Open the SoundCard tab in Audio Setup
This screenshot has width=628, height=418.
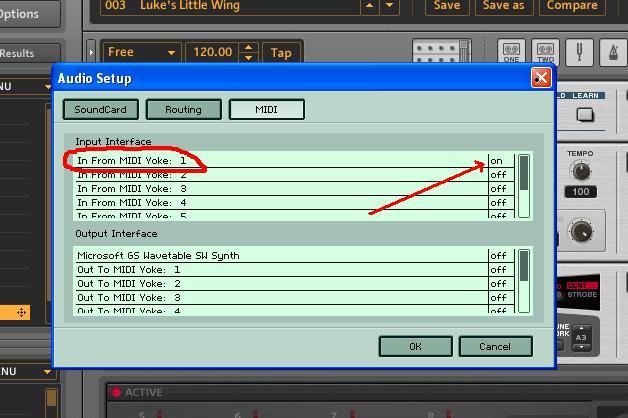tap(101, 109)
